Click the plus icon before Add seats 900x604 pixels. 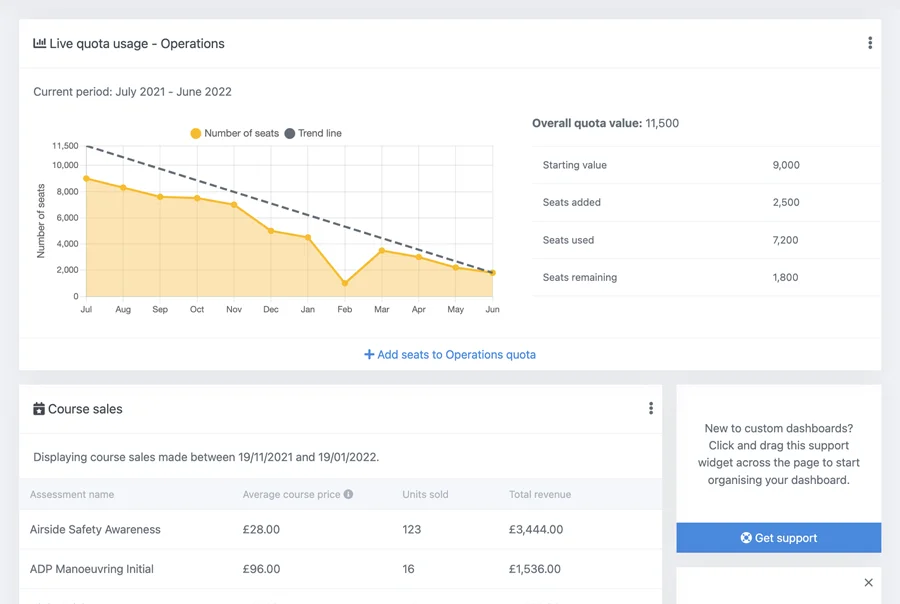tap(369, 354)
